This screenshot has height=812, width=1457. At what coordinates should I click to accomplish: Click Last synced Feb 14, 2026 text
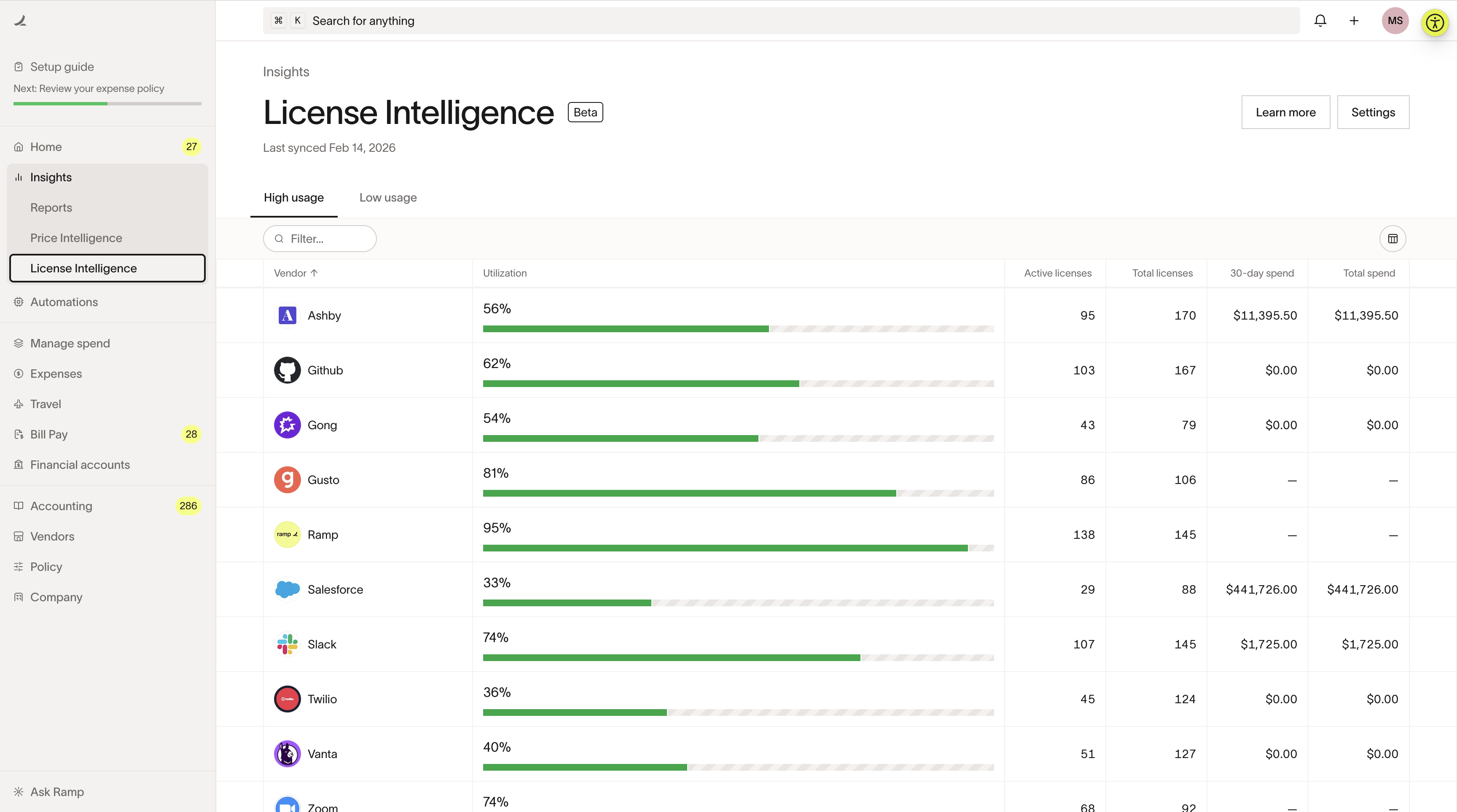tap(329, 148)
